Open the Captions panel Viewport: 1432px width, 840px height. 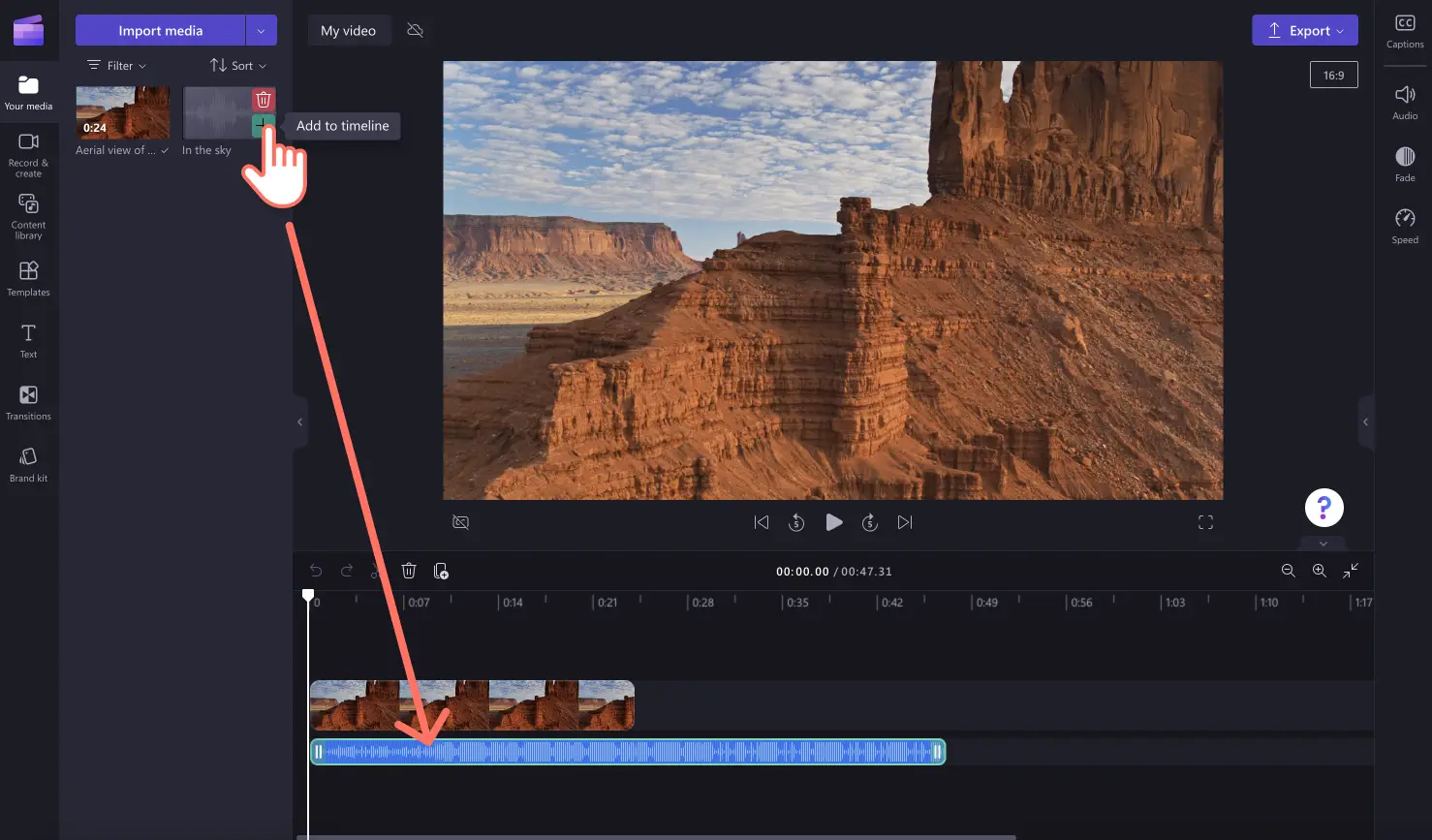tap(1405, 31)
